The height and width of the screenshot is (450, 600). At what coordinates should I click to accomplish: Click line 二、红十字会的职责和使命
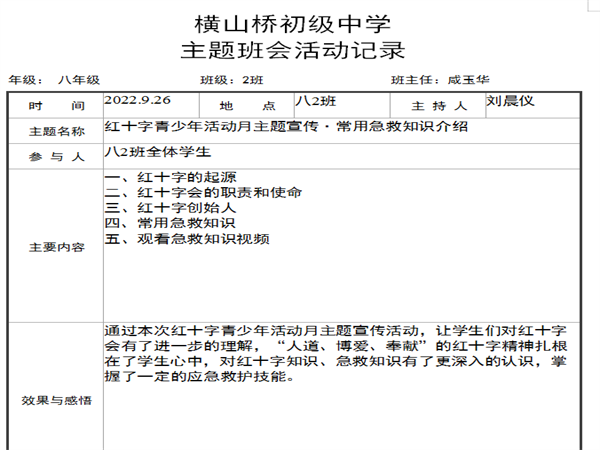[x=203, y=192]
